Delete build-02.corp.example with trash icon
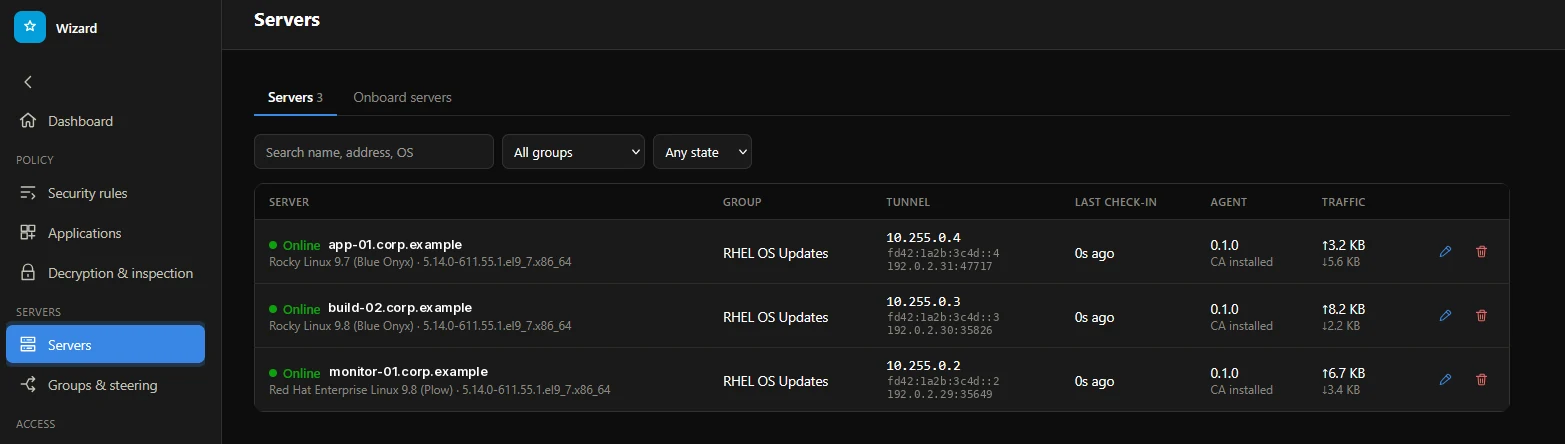Screen dimensions: 1565x444 tap(1481, 316)
